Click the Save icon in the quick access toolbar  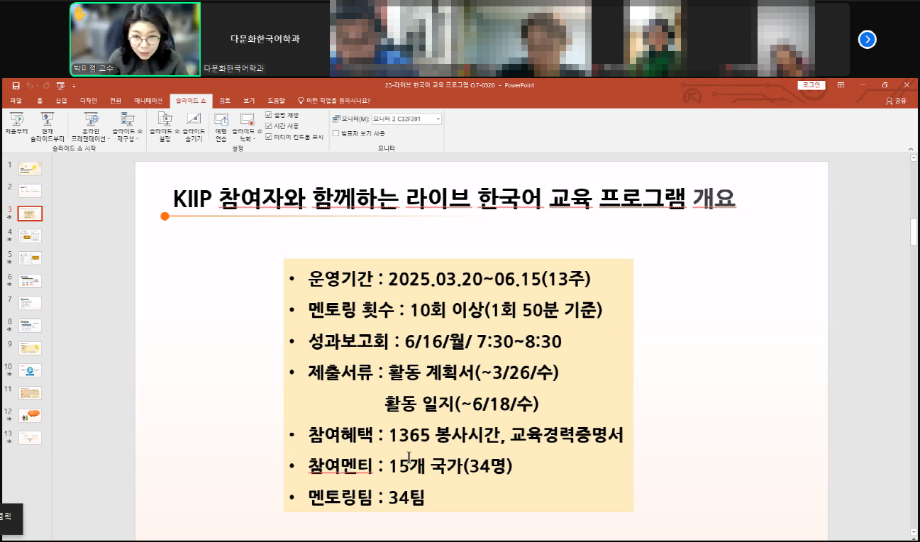click(16, 86)
